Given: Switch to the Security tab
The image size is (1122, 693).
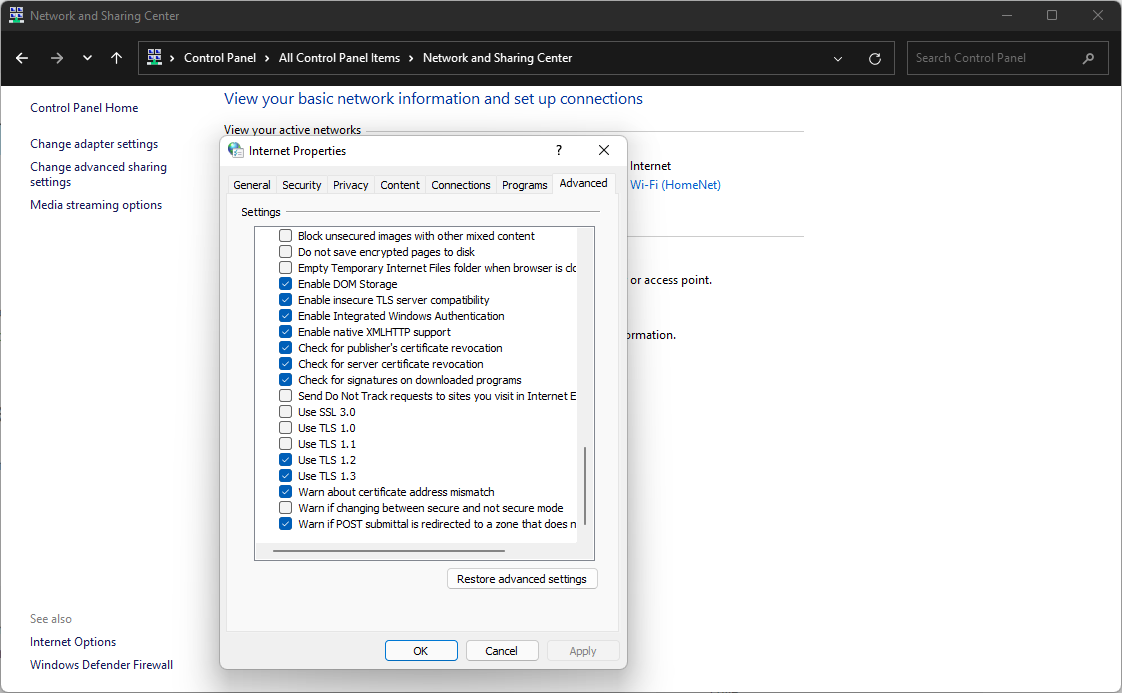Looking at the screenshot, I should click(301, 185).
